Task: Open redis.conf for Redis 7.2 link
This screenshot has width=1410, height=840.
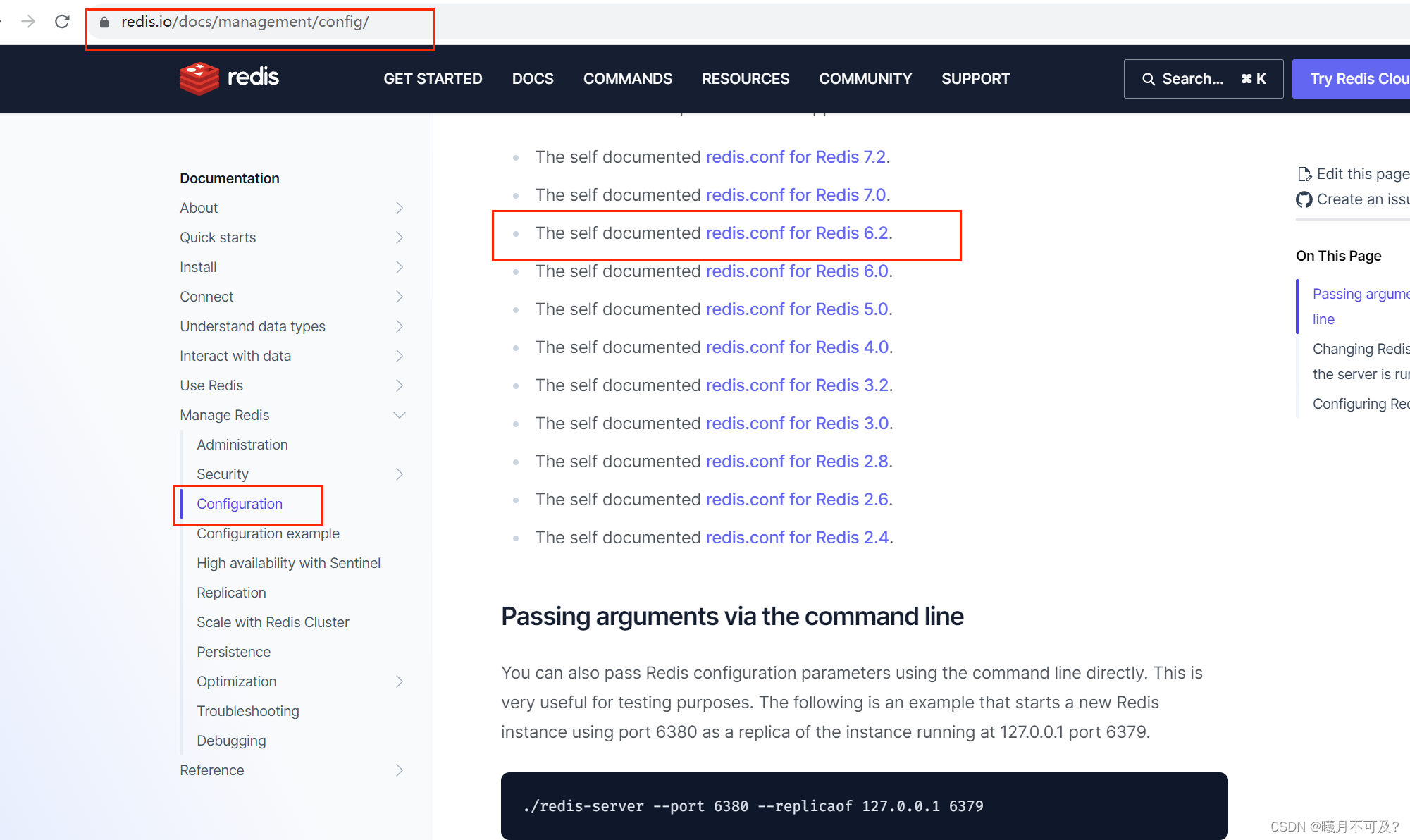Action: pyautogui.click(x=796, y=157)
